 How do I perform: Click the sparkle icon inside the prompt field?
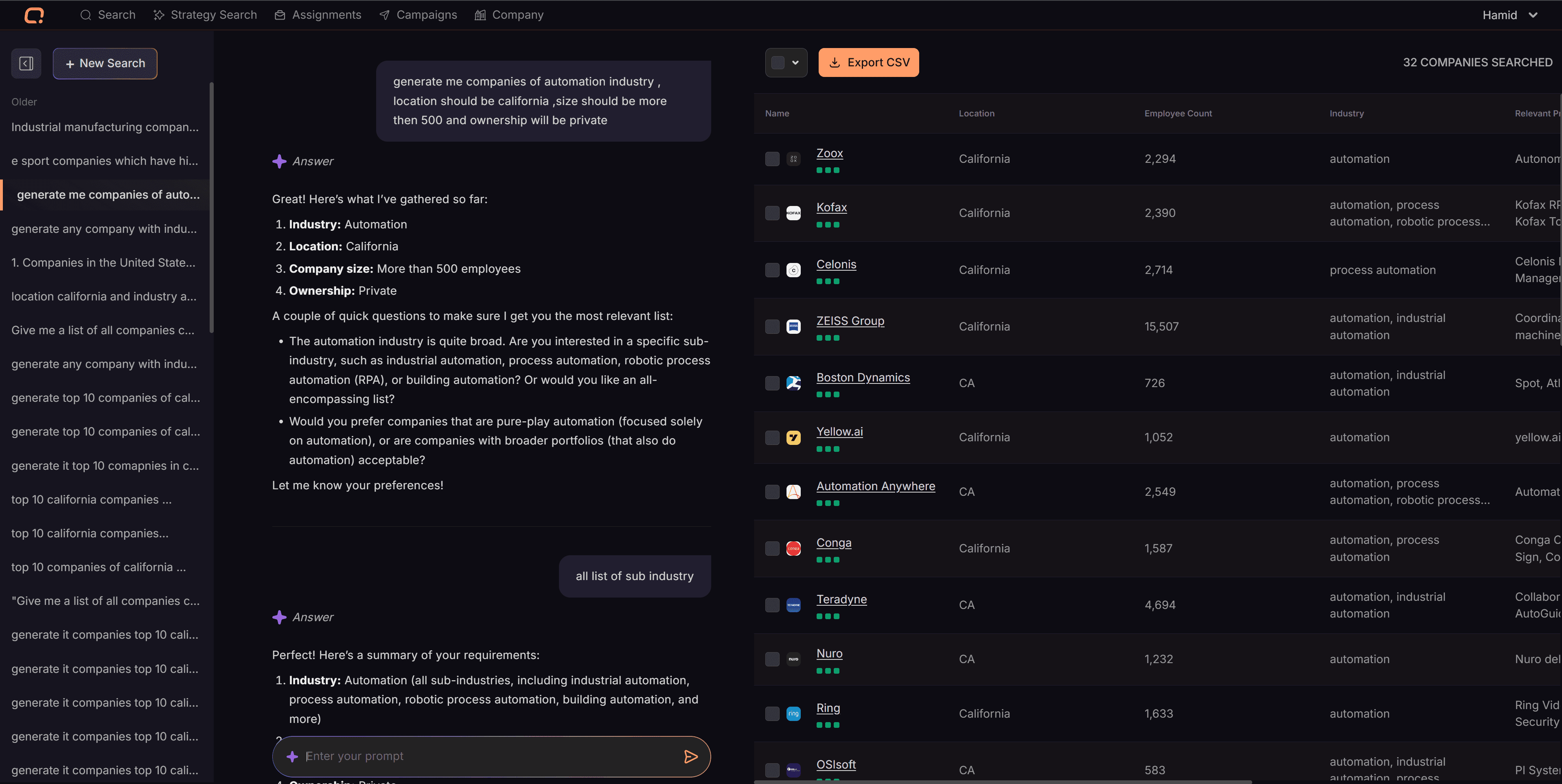click(x=293, y=756)
